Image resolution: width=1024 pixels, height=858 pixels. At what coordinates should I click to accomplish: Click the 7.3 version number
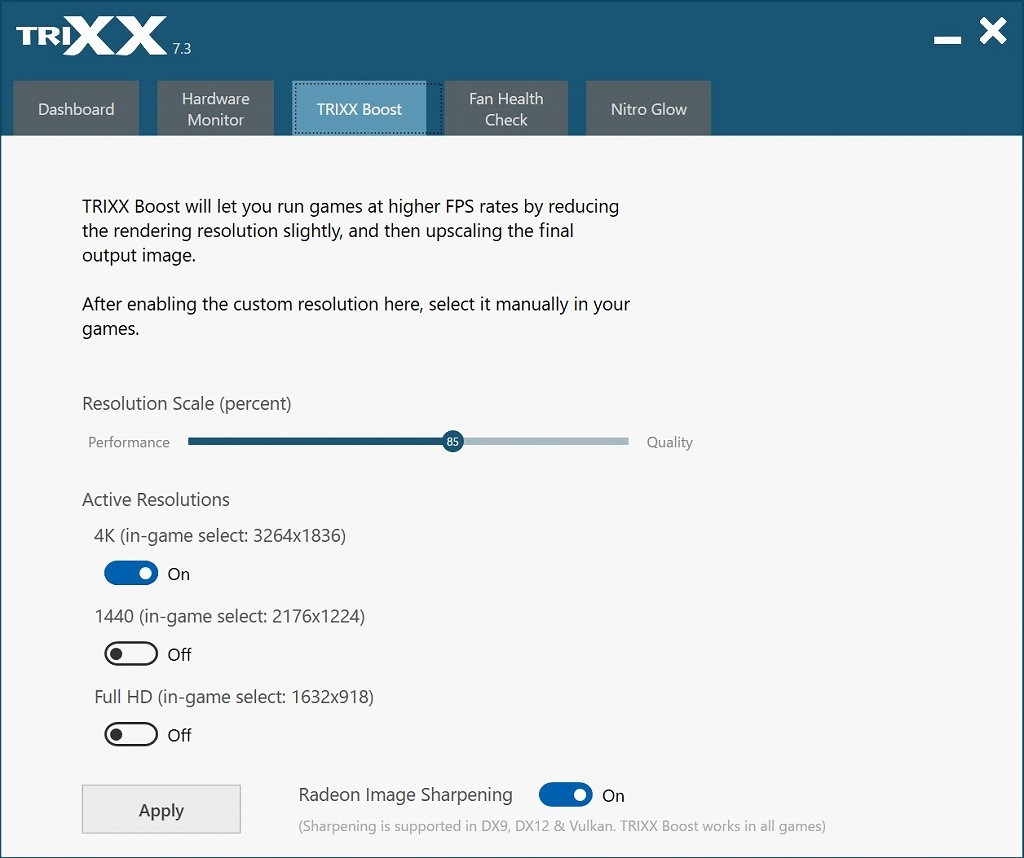182,48
